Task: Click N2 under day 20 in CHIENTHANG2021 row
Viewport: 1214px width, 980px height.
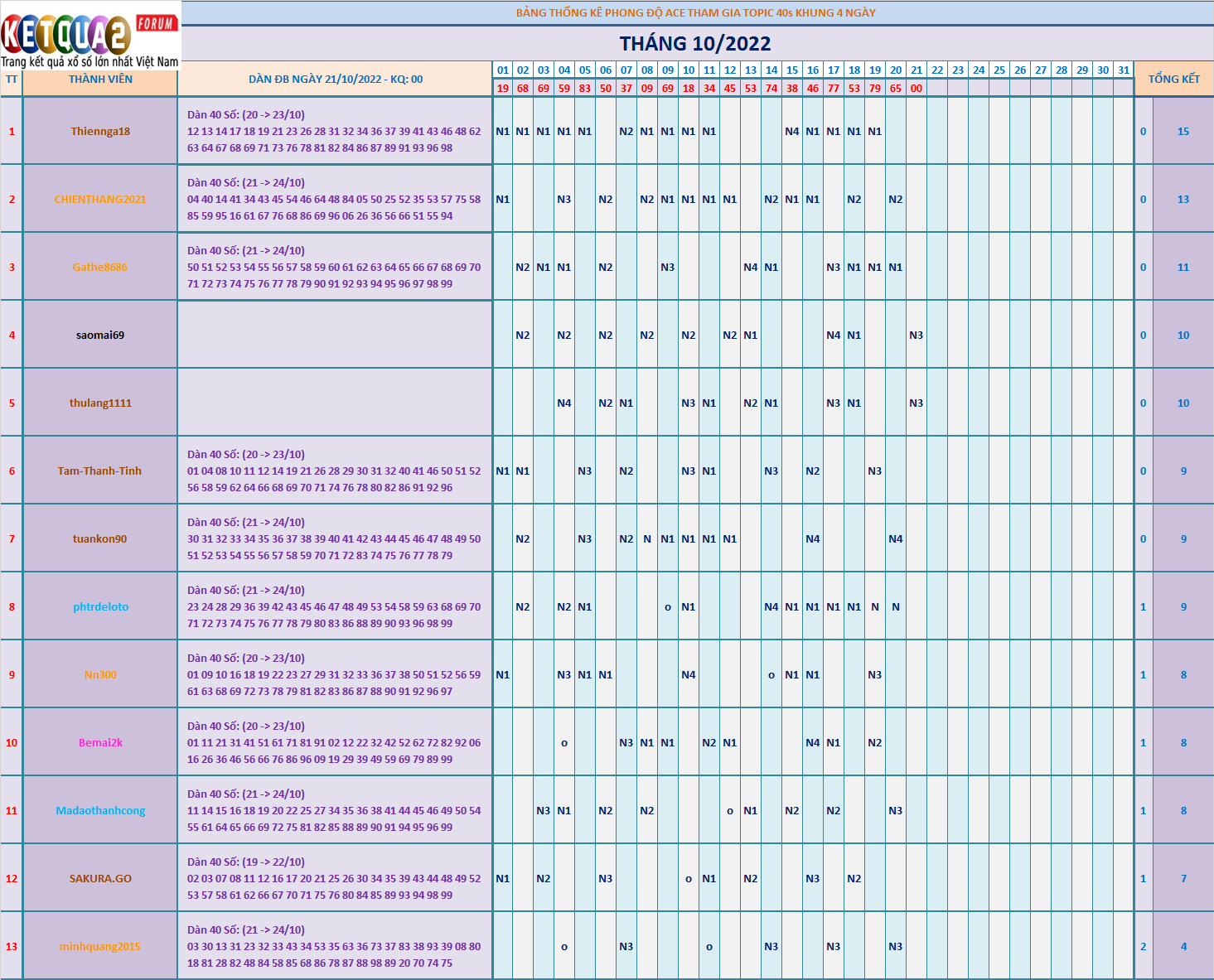Action: click(896, 199)
